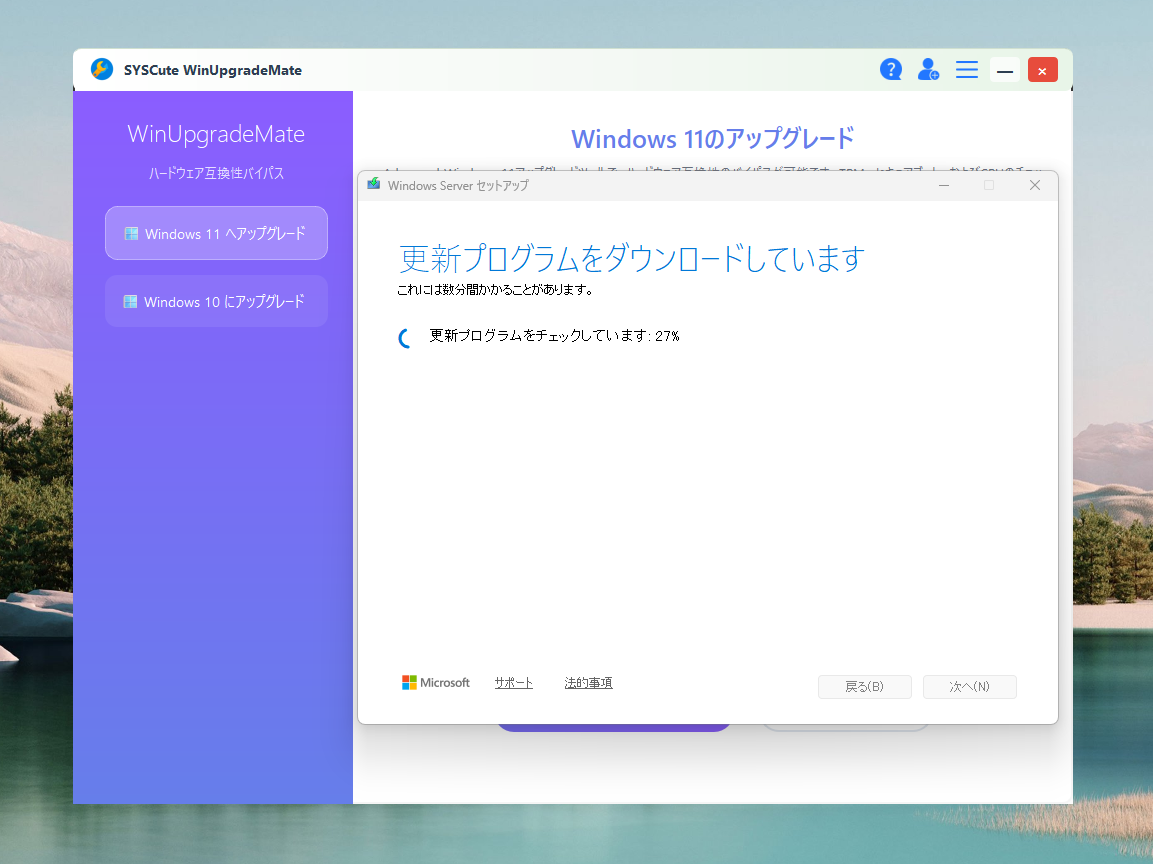The width and height of the screenshot is (1153, 864).
Task: Click the 戻る(B) button
Action: click(x=864, y=687)
